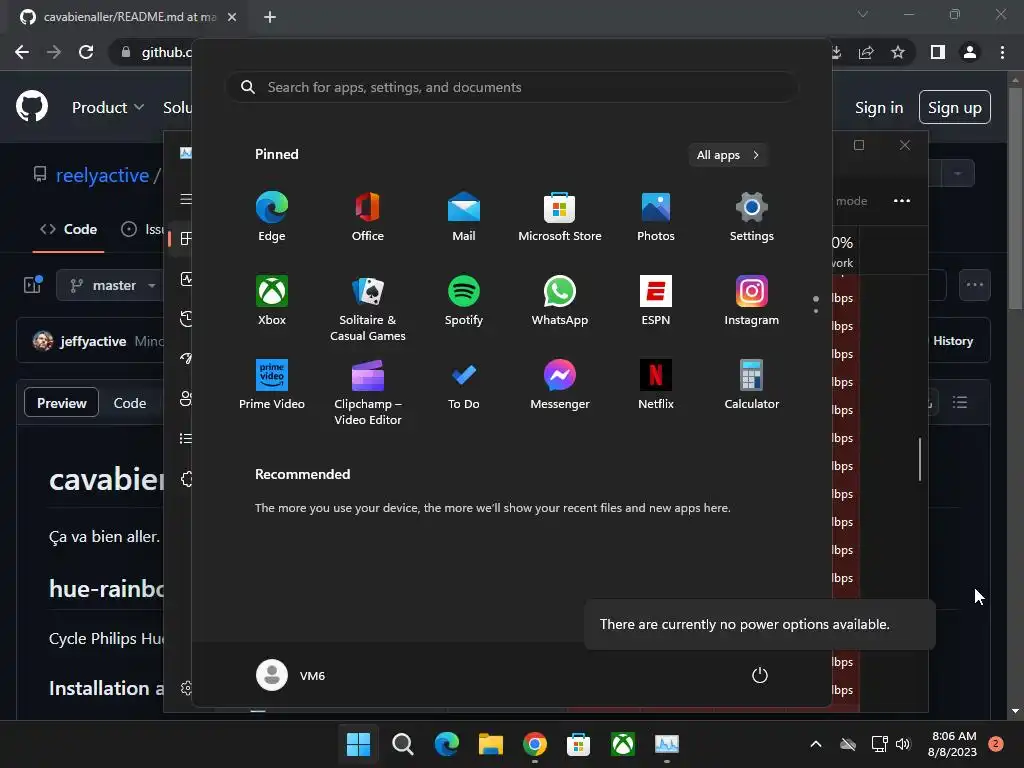This screenshot has width=1024, height=768.
Task: Open the Mail app
Action: [464, 217]
